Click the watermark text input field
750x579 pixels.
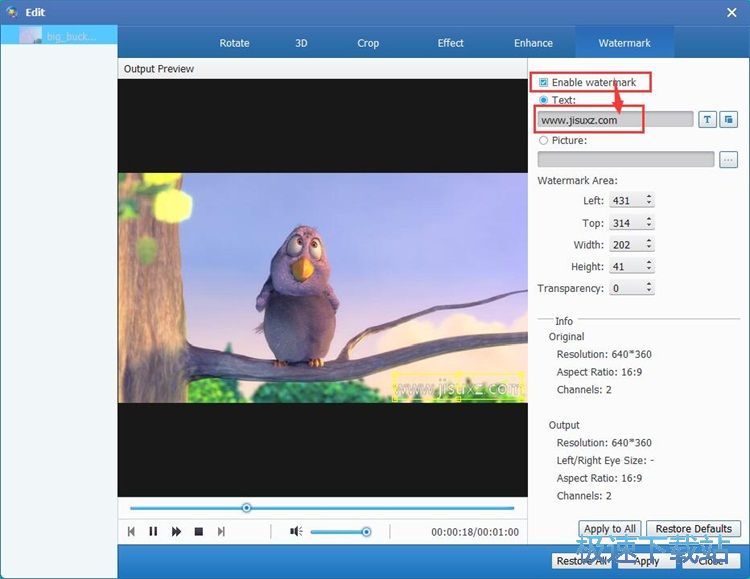tap(615, 120)
